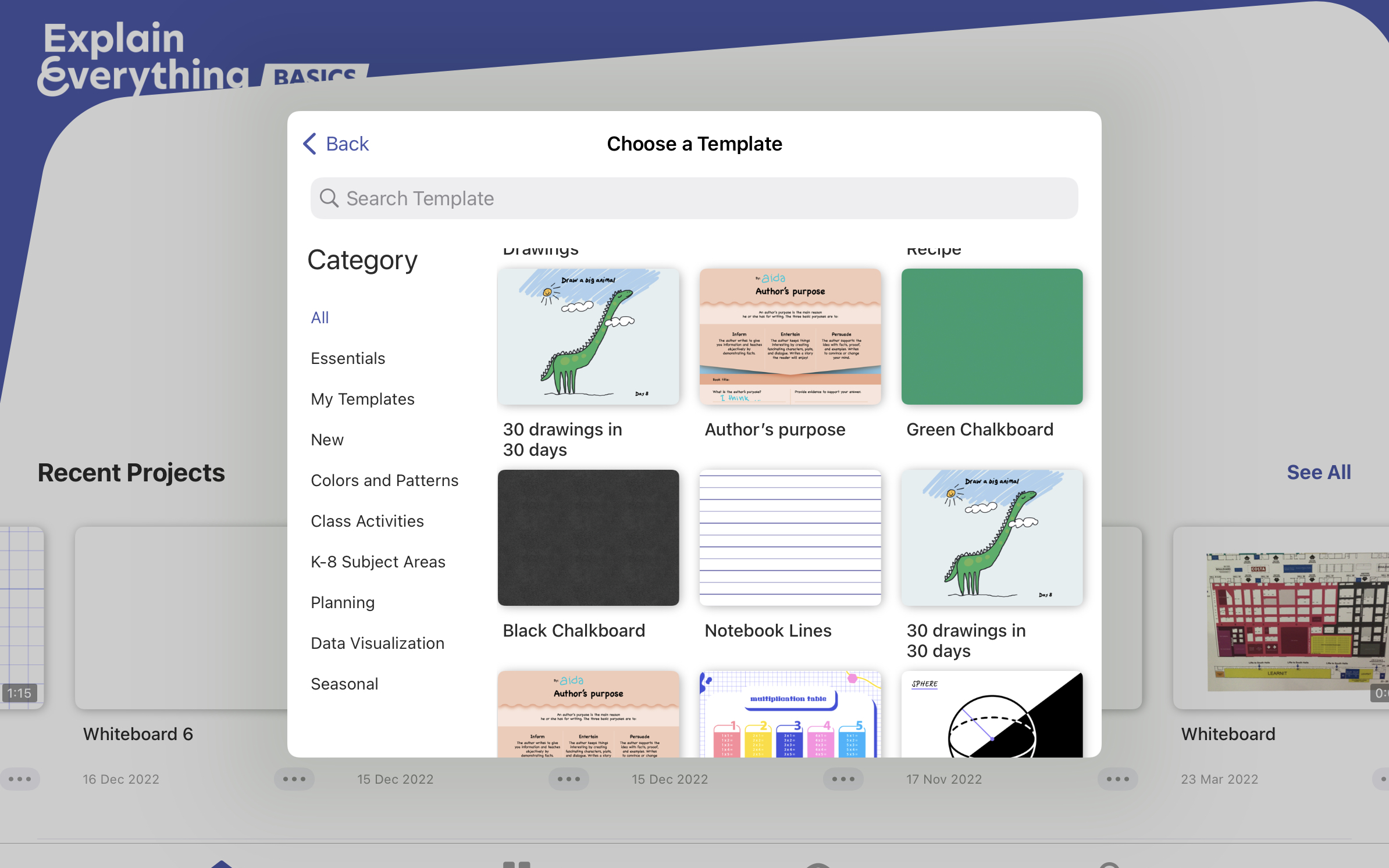
Task: Open the Whiteboard 6 project thumbnail
Action: pos(181,617)
